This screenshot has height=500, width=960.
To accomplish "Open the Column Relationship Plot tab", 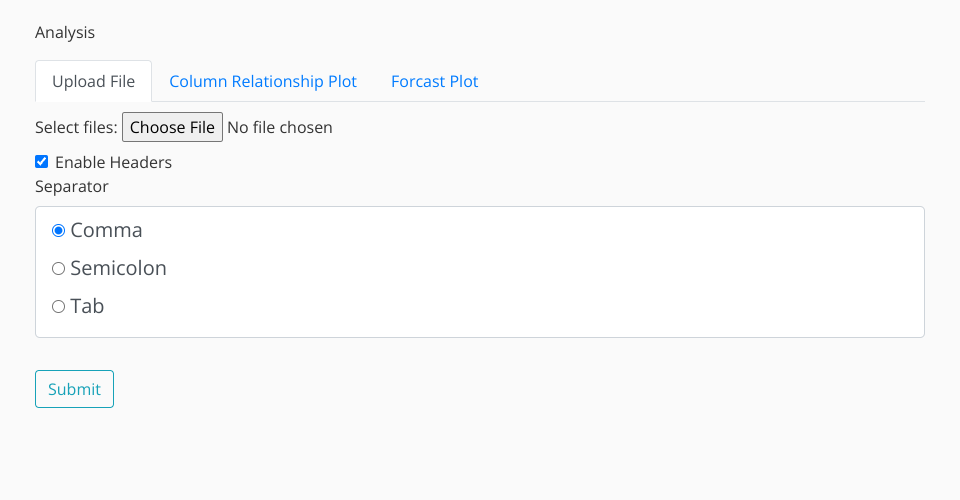I will coord(263,81).
